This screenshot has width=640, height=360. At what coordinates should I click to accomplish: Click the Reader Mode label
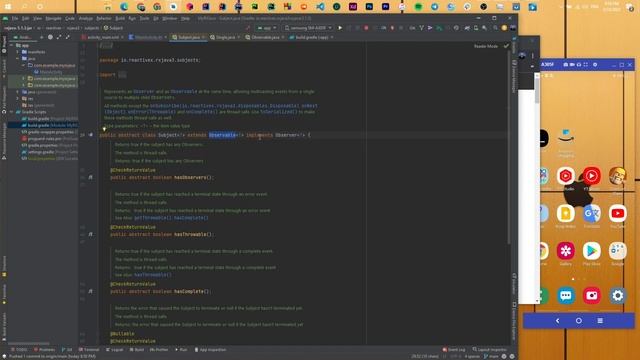(486, 46)
